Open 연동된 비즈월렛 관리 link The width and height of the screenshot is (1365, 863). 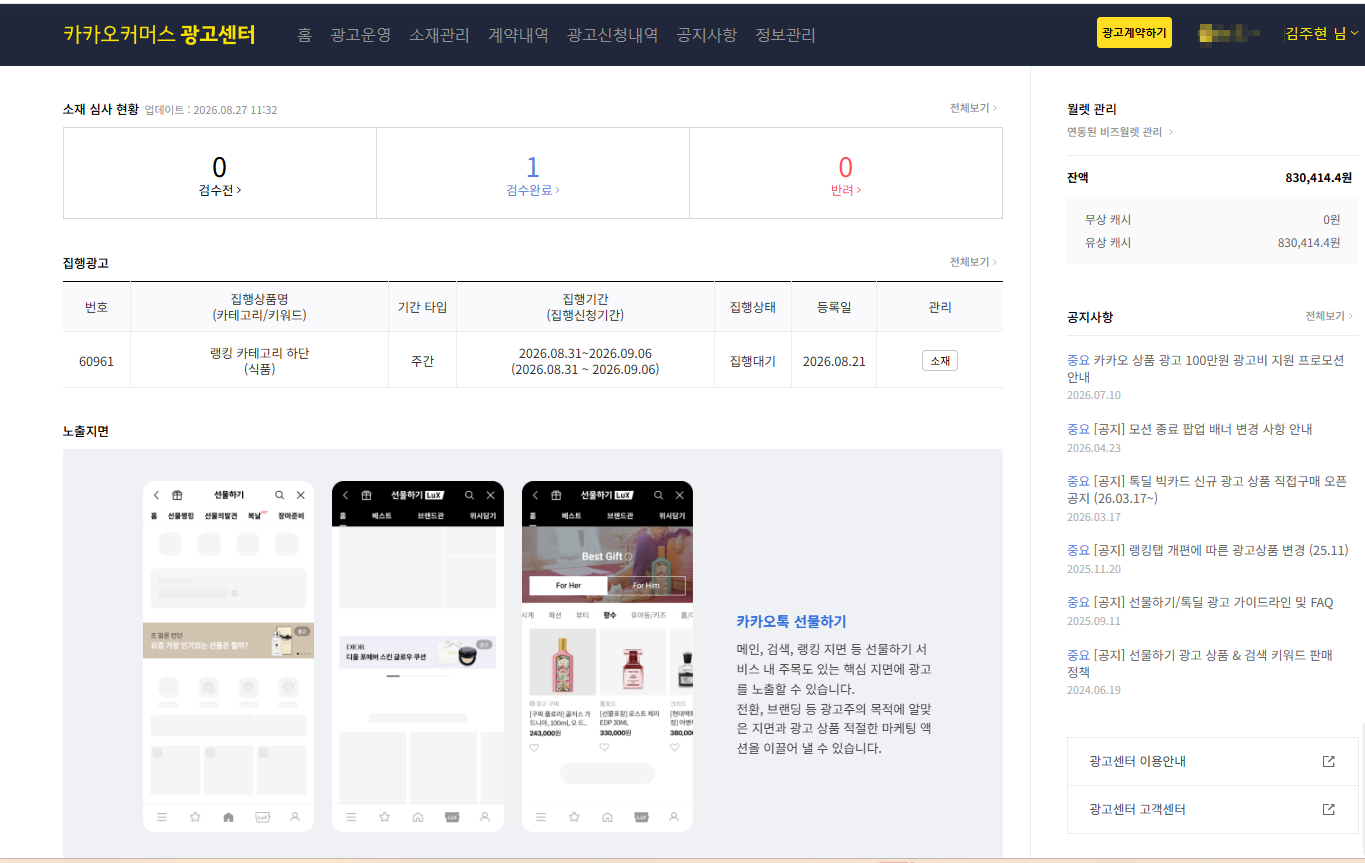[x=1120, y=132]
